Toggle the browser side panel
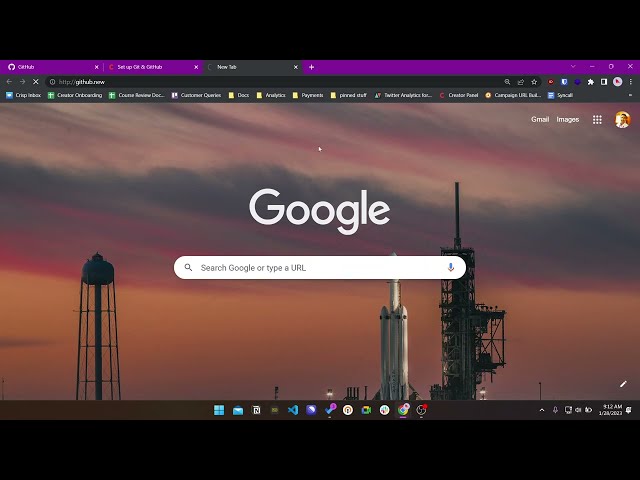640x480 pixels. (x=604, y=82)
